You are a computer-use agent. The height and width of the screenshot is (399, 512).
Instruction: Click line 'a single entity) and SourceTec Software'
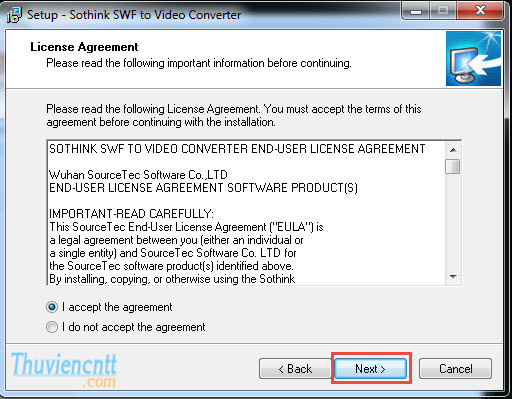(173, 253)
